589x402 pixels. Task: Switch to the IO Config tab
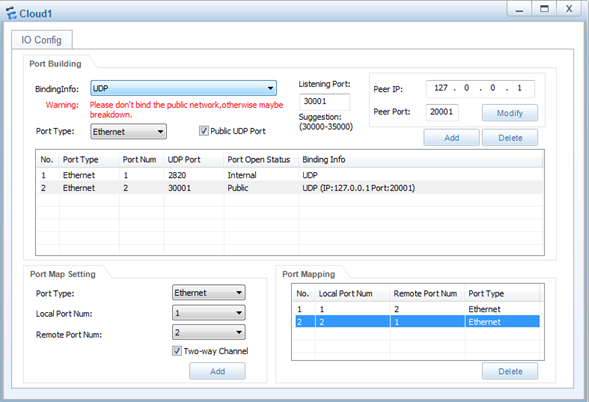pos(42,40)
